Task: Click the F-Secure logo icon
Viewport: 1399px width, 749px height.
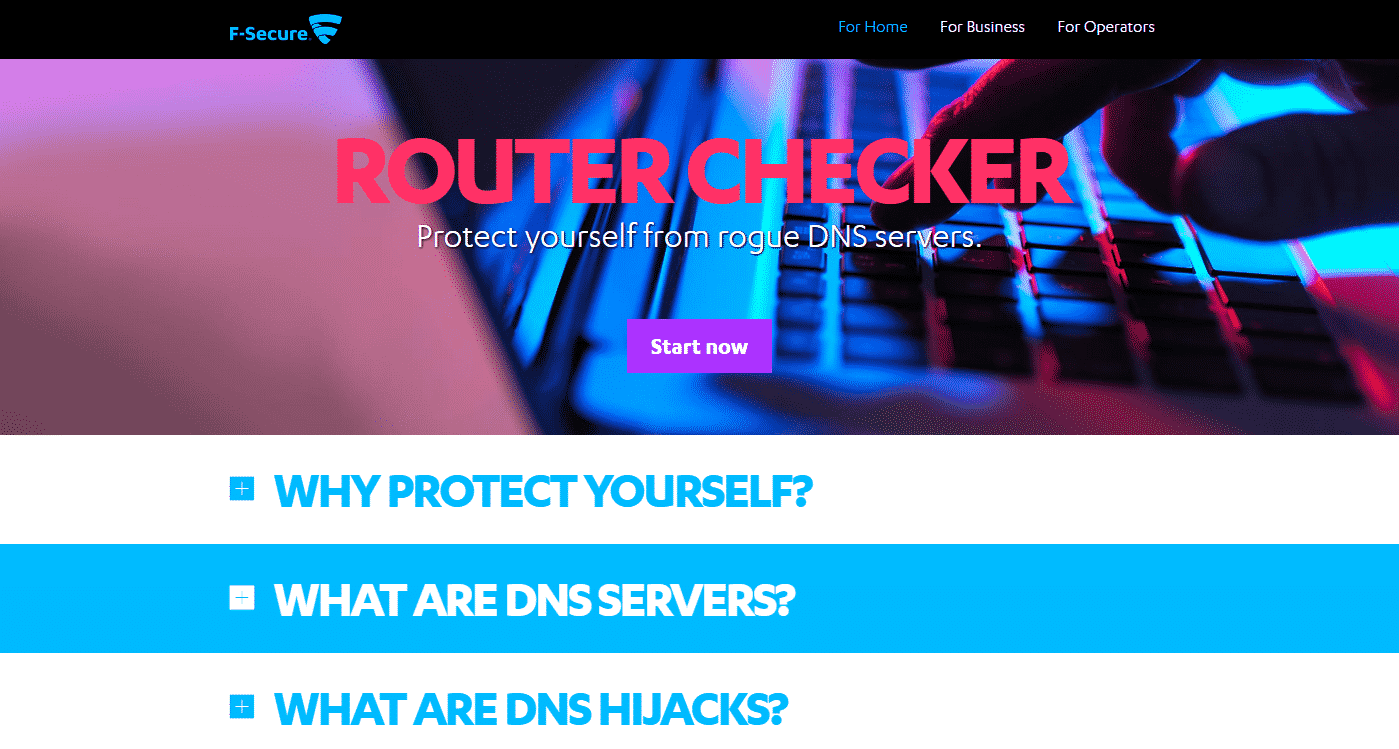Action: click(326, 29)
